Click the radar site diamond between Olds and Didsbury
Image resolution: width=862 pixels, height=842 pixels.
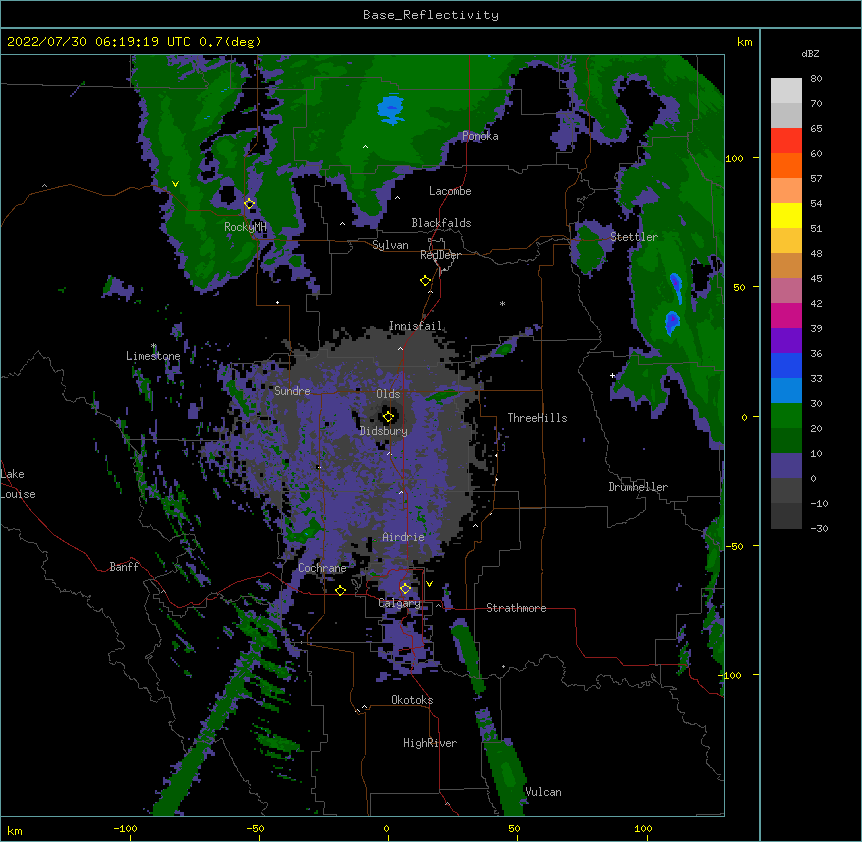pos(388,416)
